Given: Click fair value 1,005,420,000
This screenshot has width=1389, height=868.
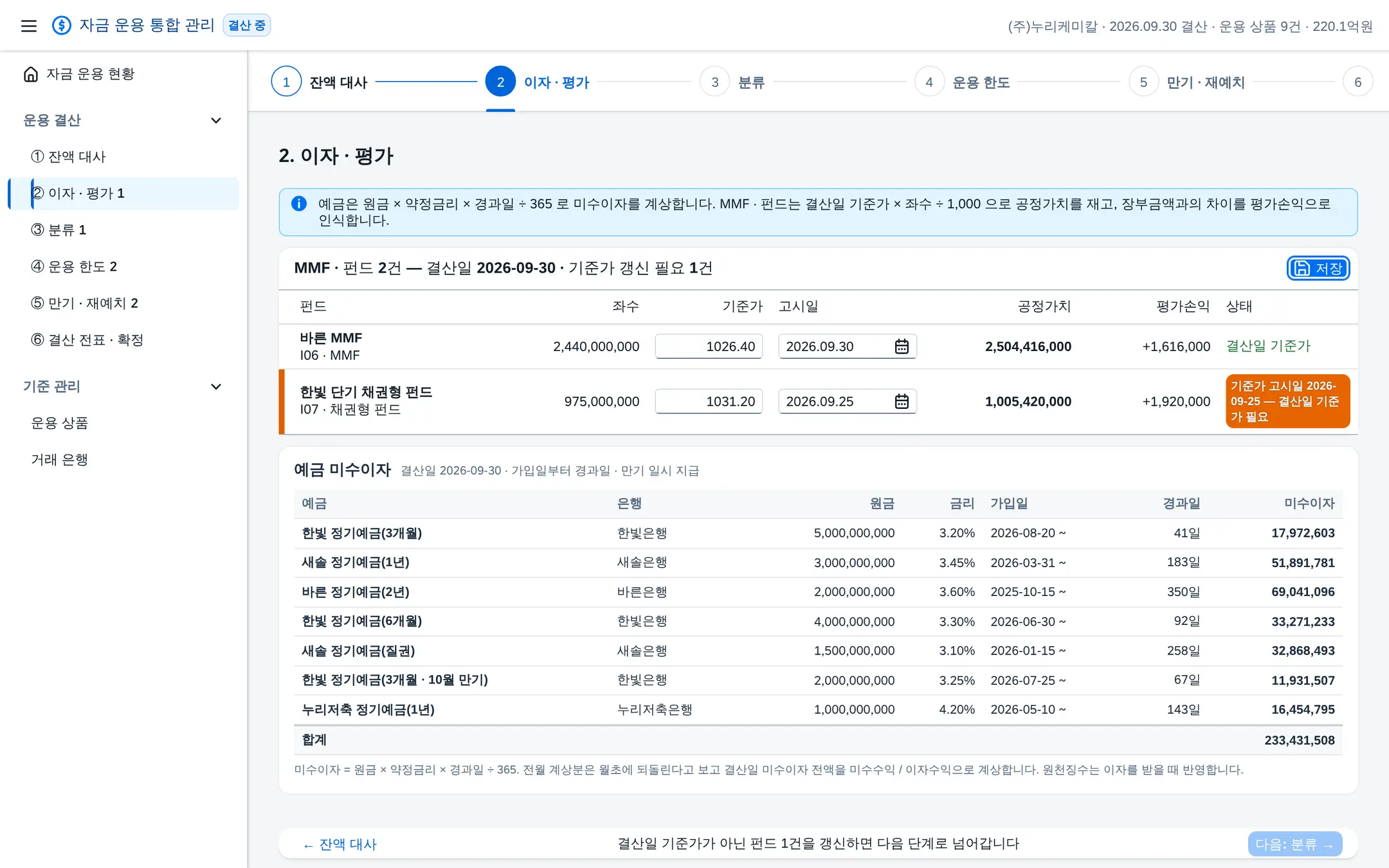Looking at the screenshot, I should pyautogui.click(x=1028, y=401).
